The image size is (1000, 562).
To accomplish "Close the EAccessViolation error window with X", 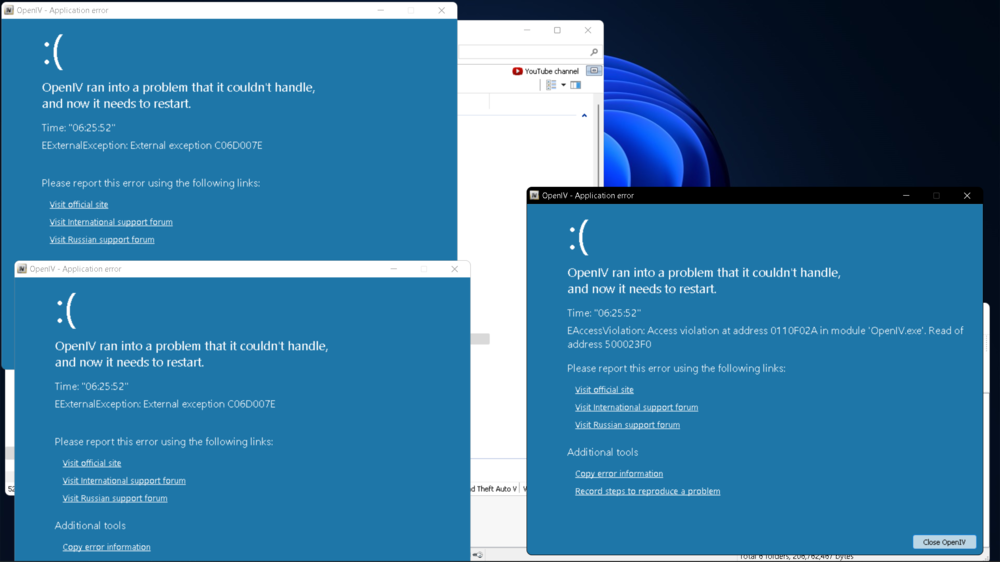I will (967, 196).
